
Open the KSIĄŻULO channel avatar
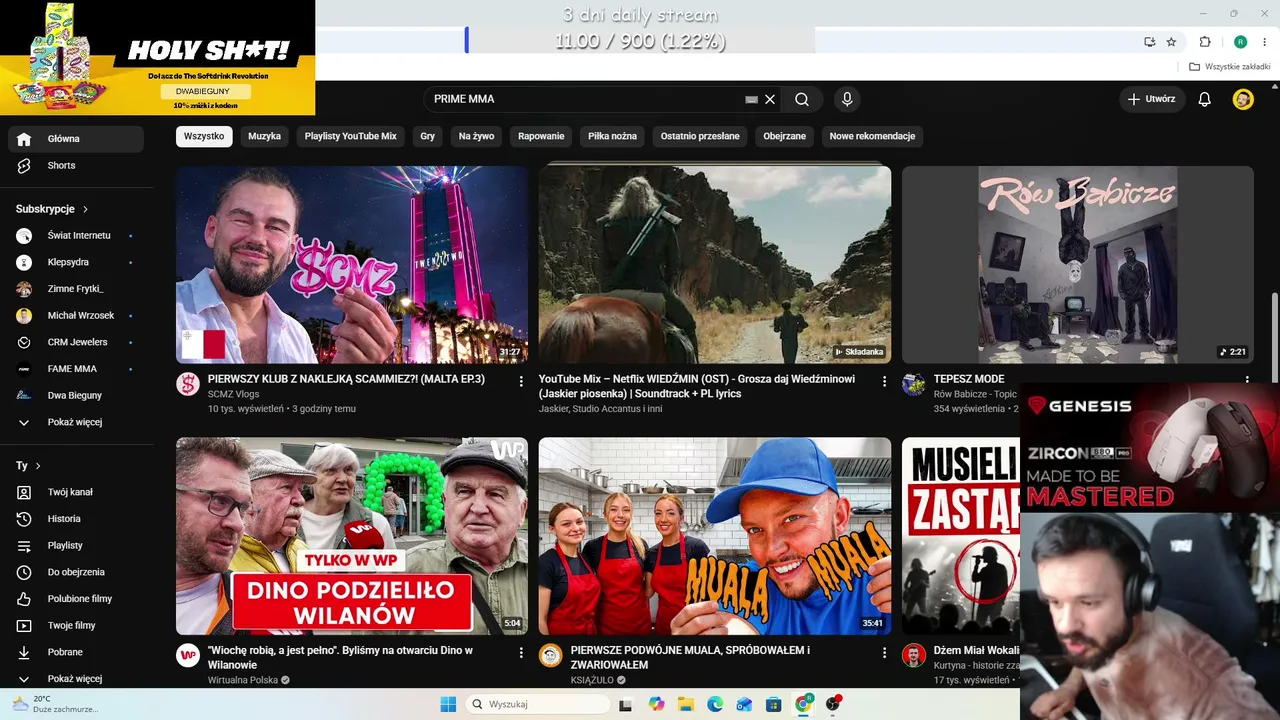[551, 655]
